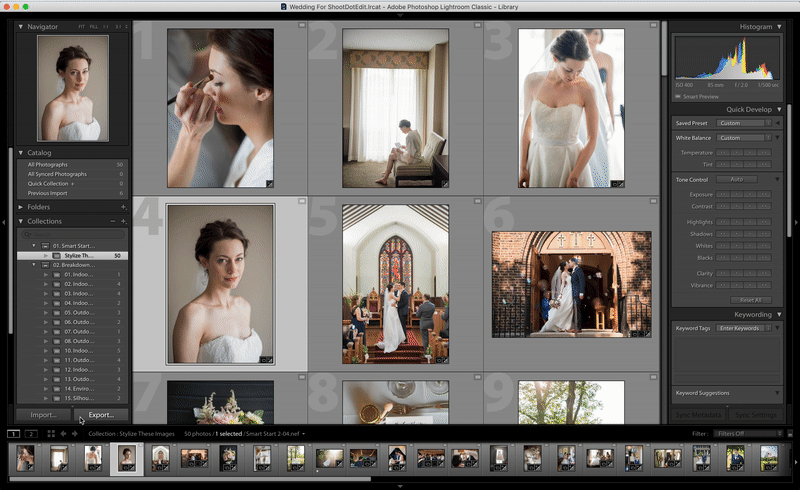
Task: Select 15. Silhou... collection
Action: pos(72,398)
